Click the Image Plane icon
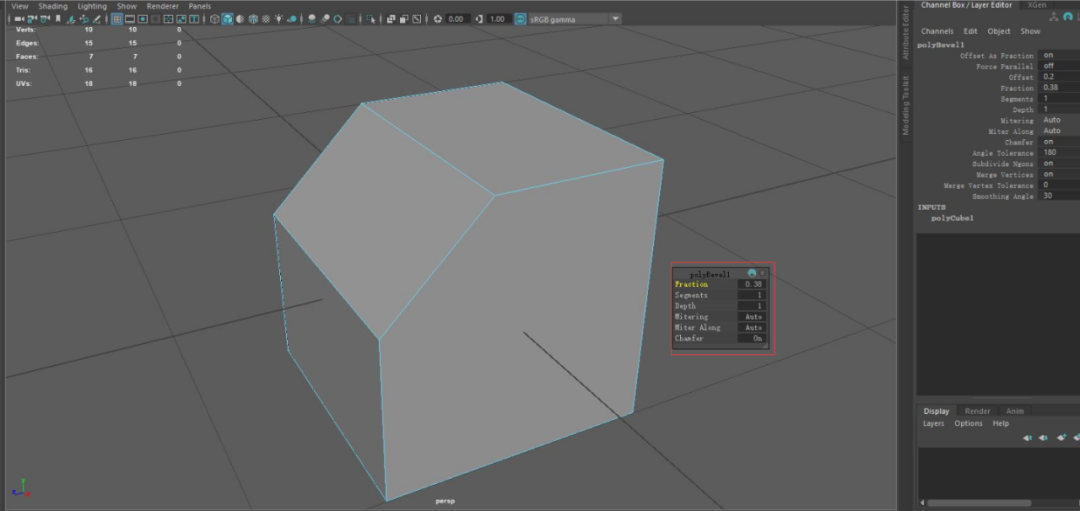The width and height of the screenshot is (1080, 511). [x=72, y=19]
